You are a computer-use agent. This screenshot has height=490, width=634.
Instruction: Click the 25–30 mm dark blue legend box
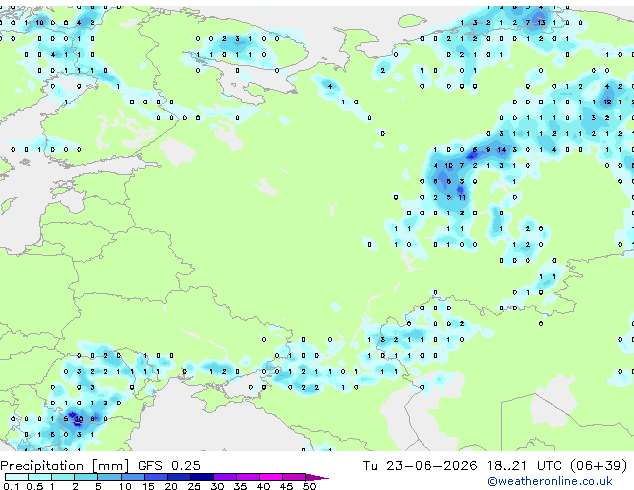coord(202,477)
